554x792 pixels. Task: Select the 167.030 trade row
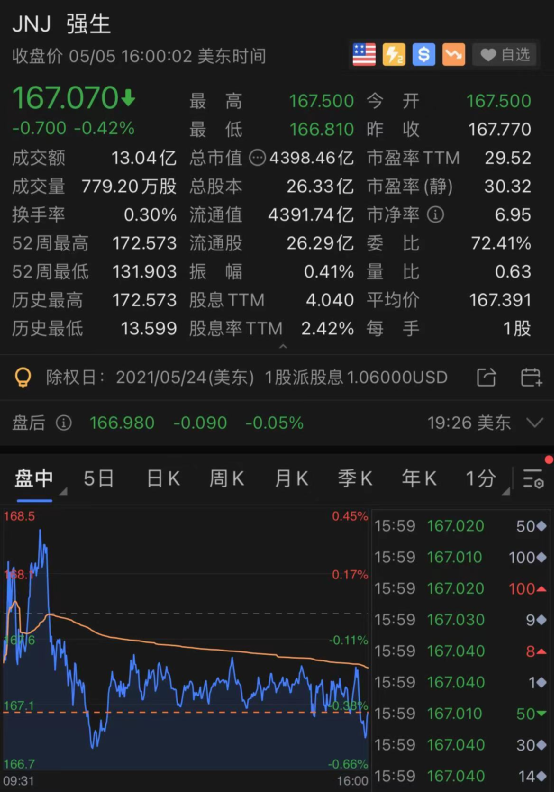coord(460,620)
